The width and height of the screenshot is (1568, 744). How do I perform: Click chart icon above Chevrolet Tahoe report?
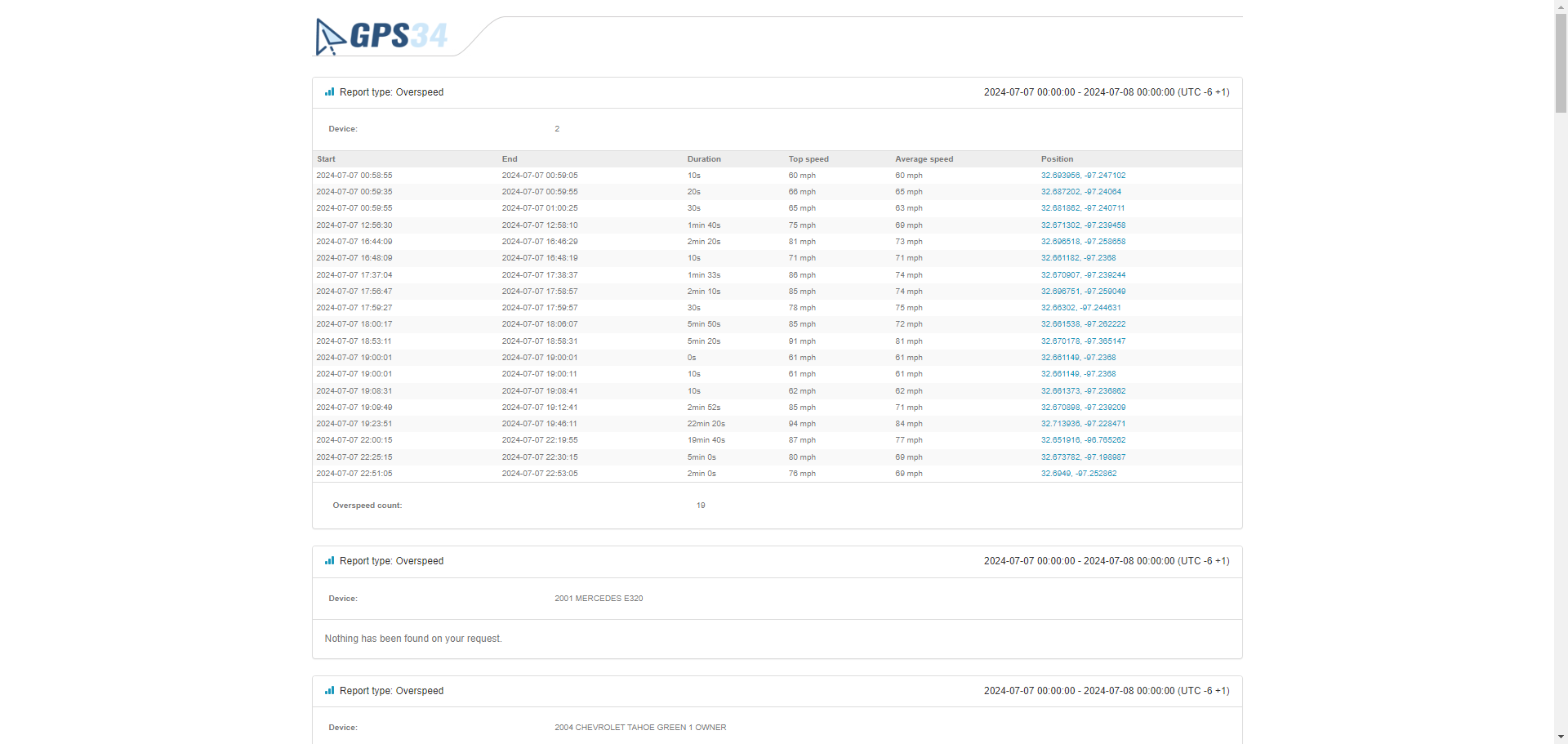[x=329, y=691]
